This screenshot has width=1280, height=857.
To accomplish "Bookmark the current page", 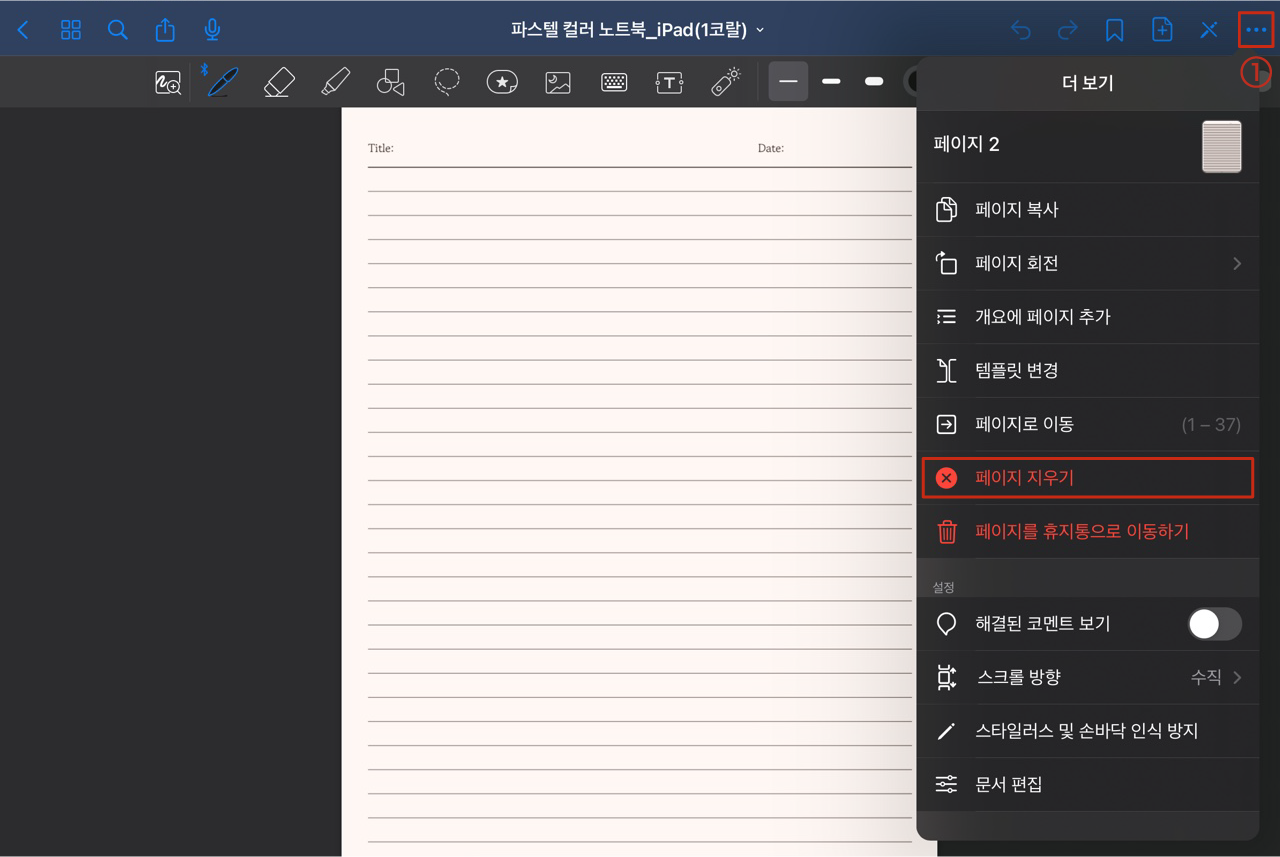I will pos(1114,30).
